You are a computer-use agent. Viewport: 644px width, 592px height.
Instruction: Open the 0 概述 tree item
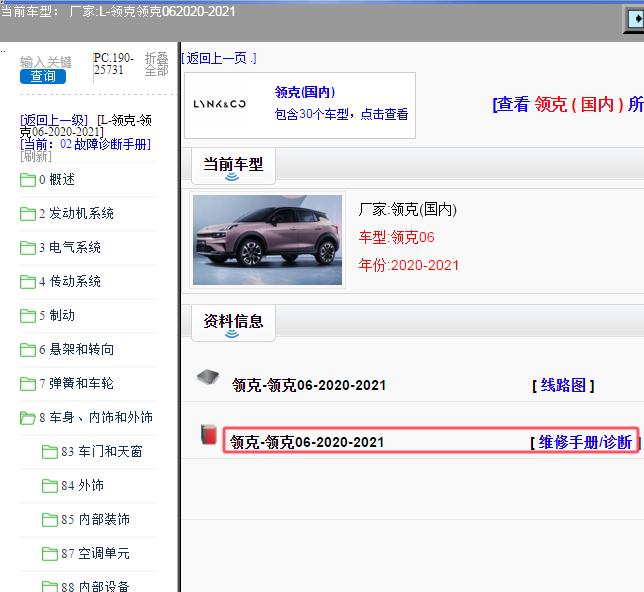57,180
